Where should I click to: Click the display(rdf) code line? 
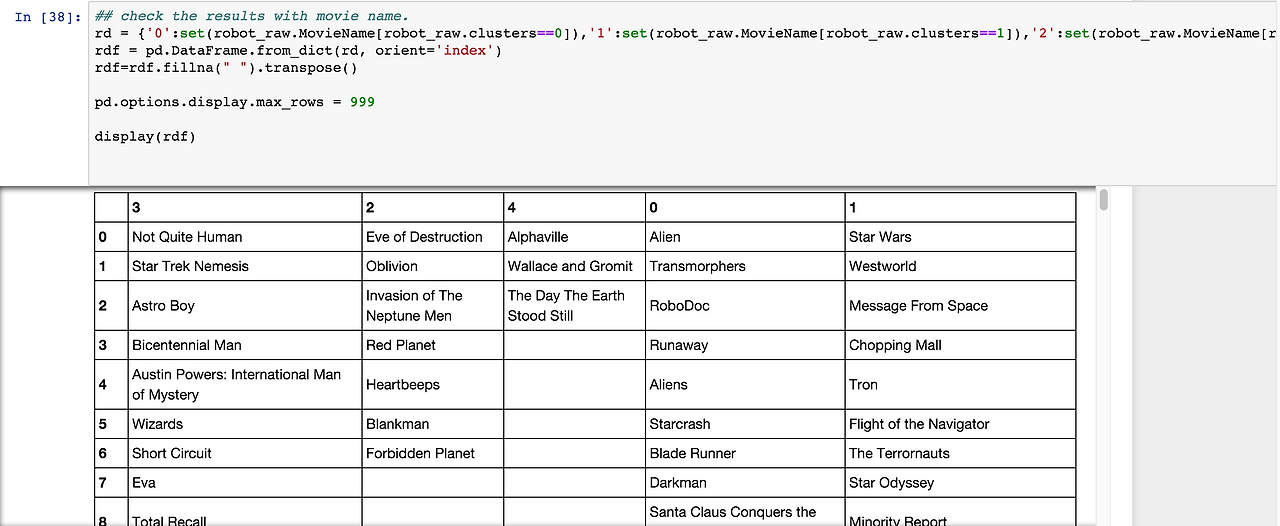point(145,136)
